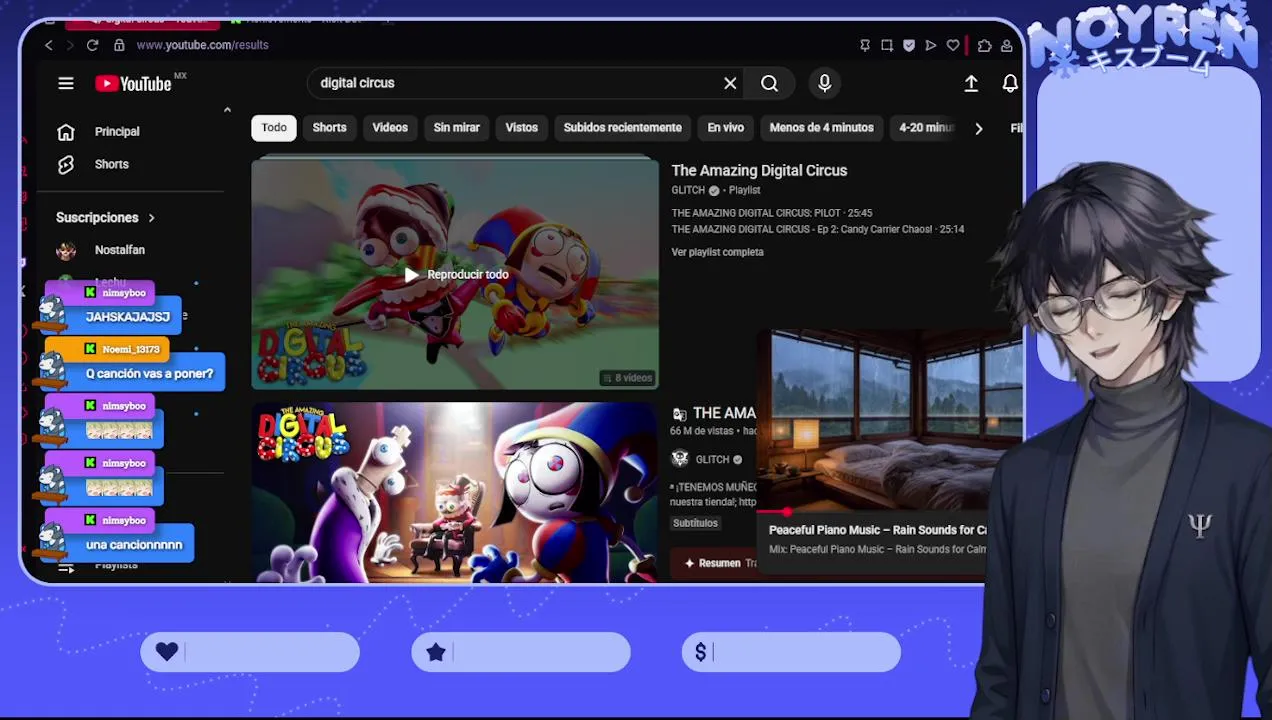
Task: Open the second Digital Circus video thumbnail
Action: pyautogui.click(x=455, y=492)
